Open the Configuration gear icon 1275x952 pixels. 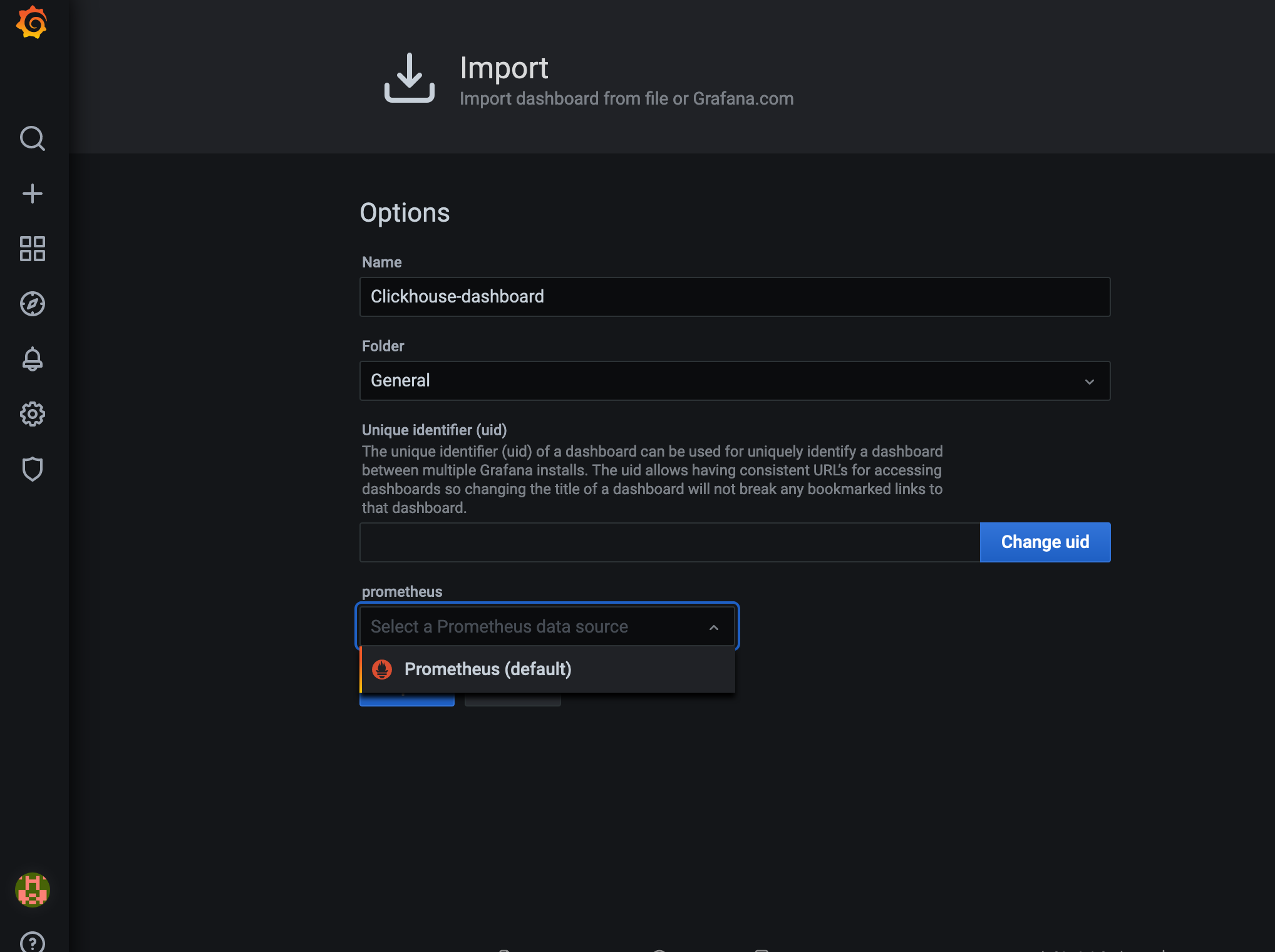click(32, 414)
